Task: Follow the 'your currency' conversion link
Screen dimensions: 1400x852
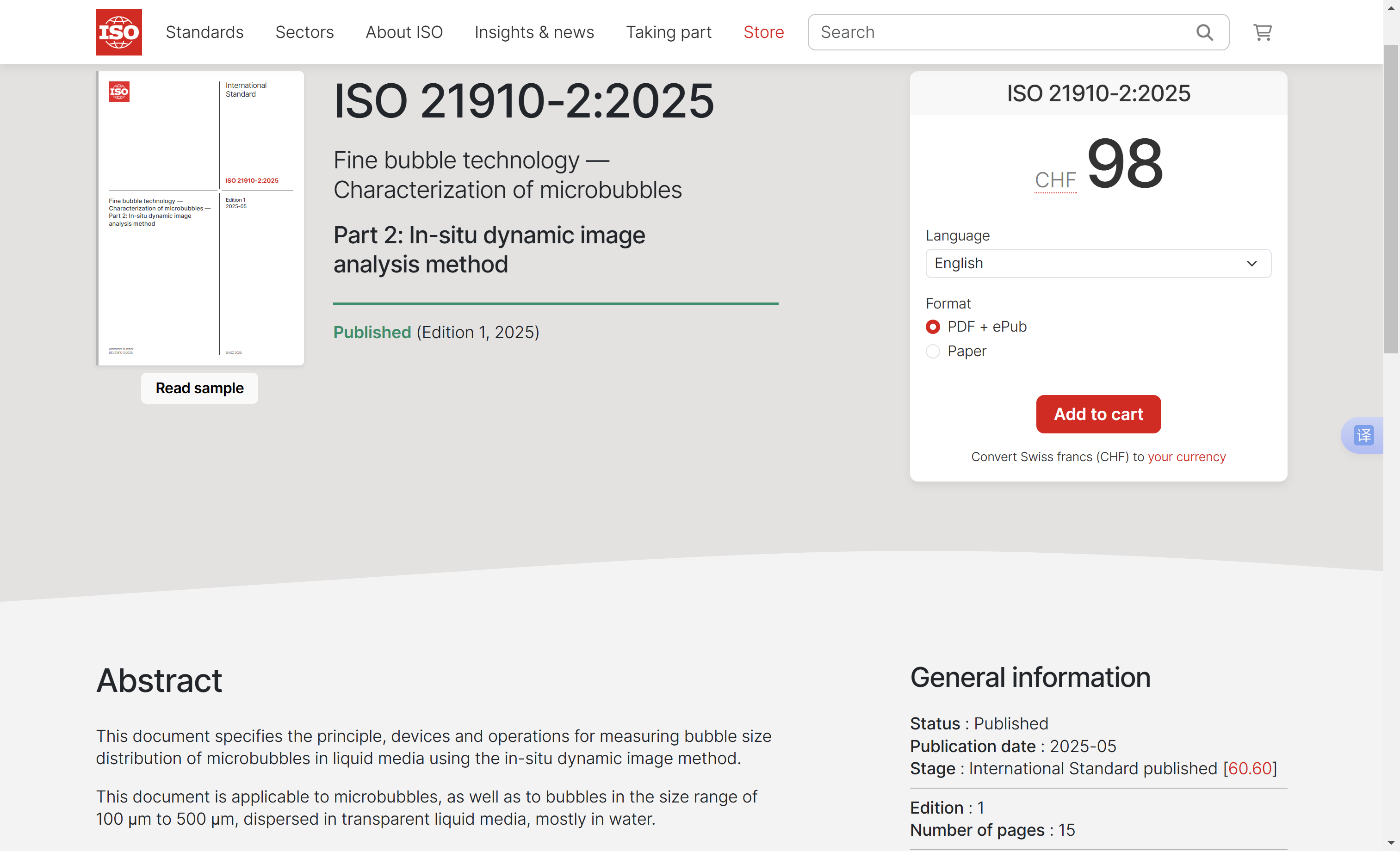Action: (1186, 457)
